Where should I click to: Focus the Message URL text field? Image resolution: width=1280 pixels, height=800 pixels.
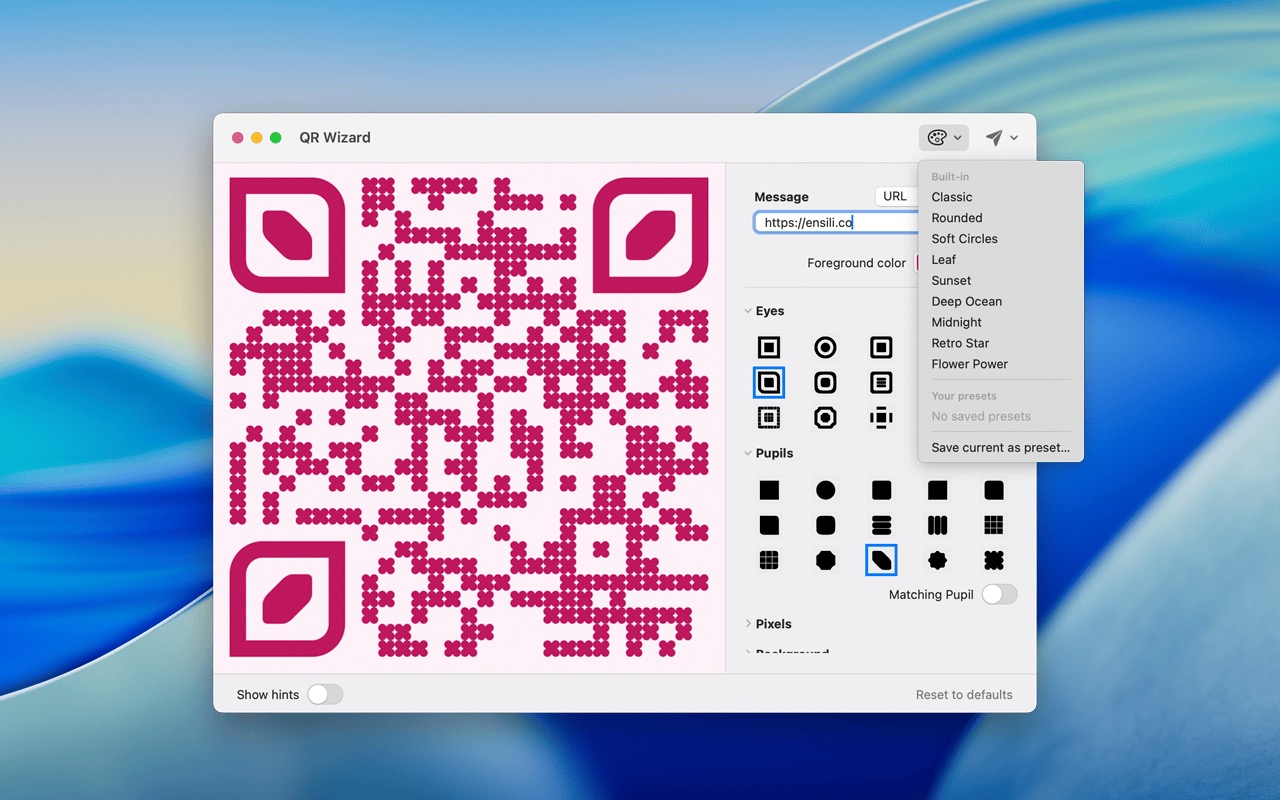[836, 222]
